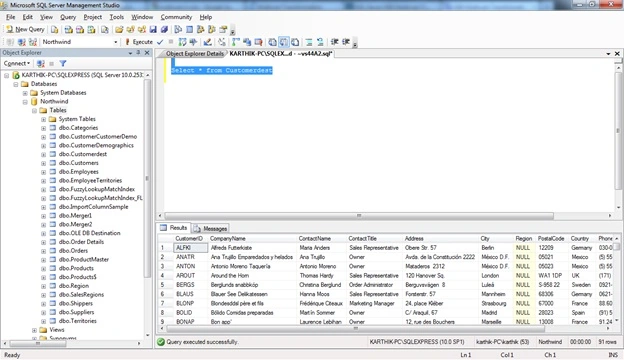Open the Connect dropdown in Object Explorer
Image resolution: width=624 pixels, height=360 pixels.
(17, 63)
